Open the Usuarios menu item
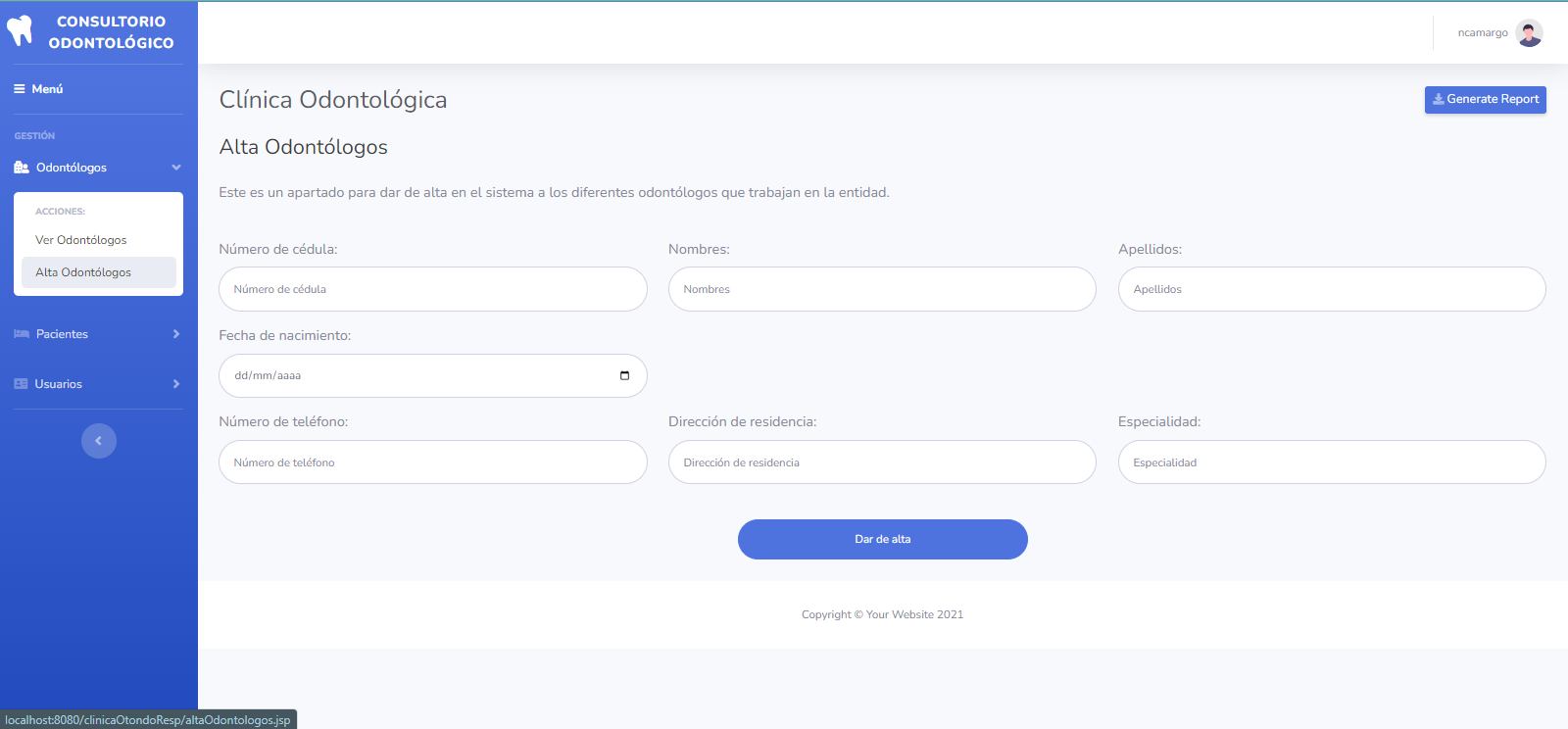The height and width of the screenshot is (729, 1568). point(98,384)
